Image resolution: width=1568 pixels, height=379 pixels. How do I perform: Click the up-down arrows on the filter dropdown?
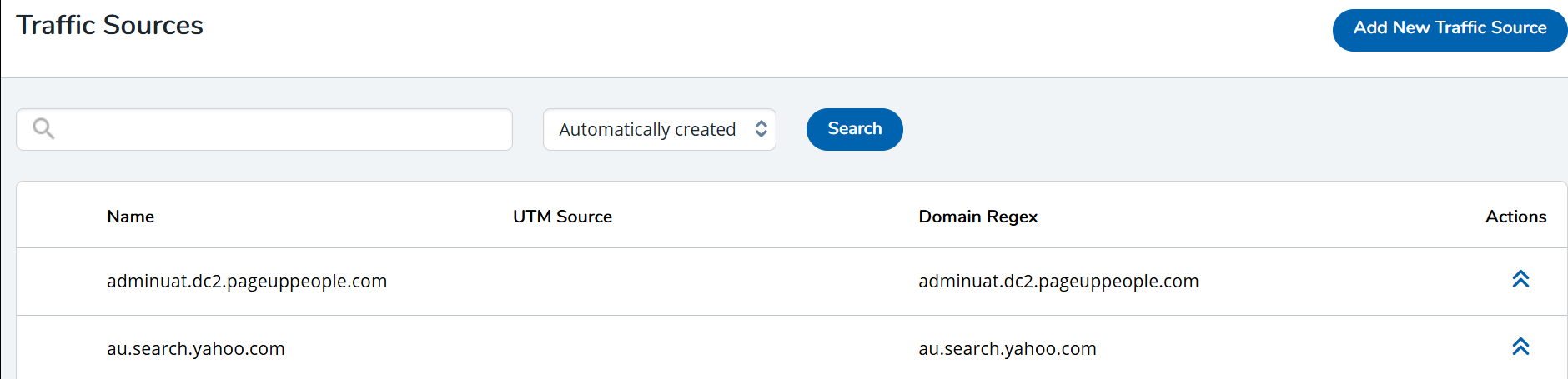[761, 129]
